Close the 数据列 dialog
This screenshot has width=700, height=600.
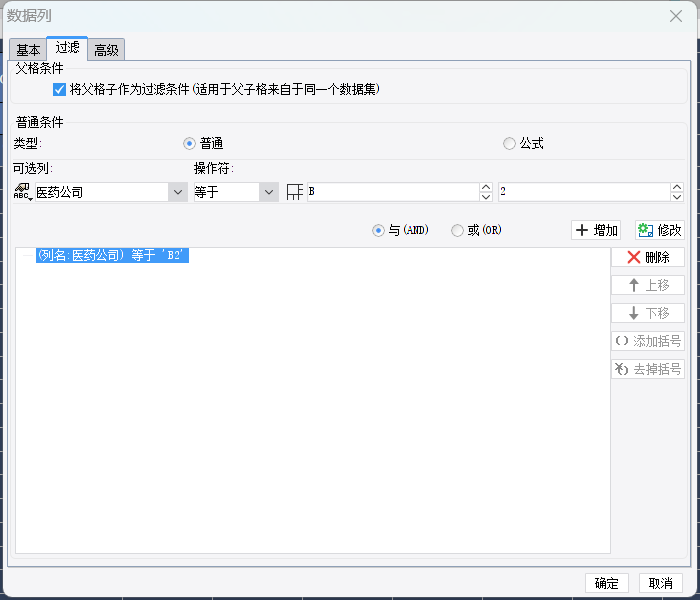click(x=676, y=16)
